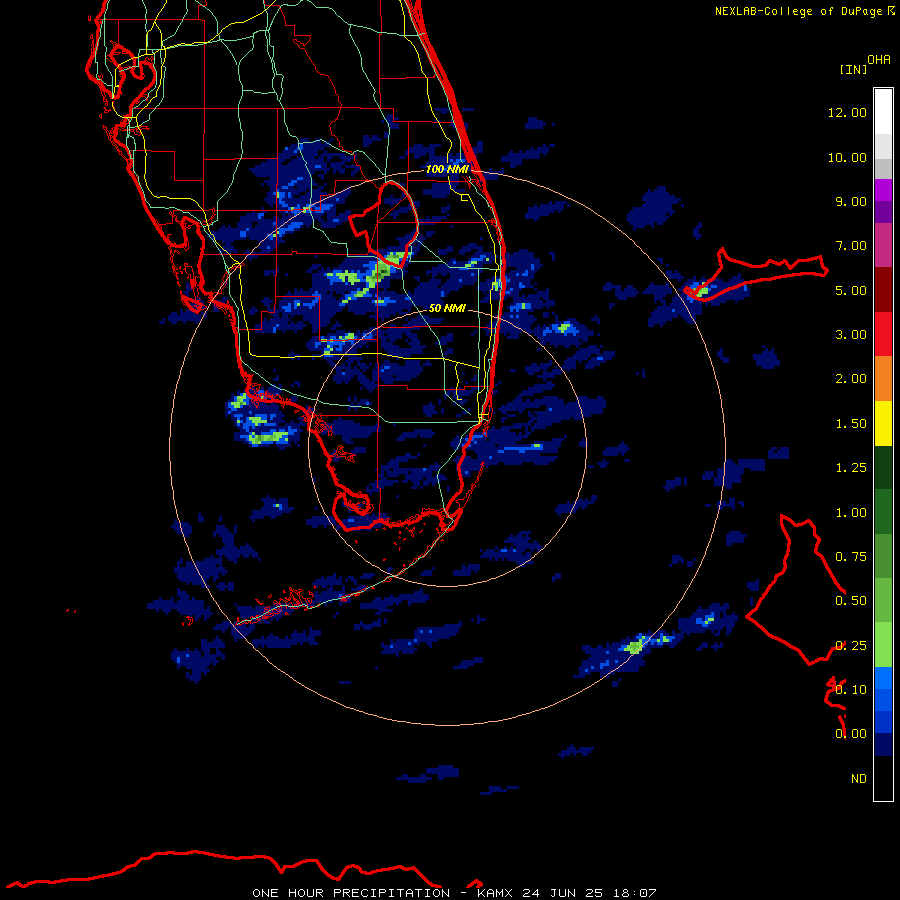Pick the white swatch at the scale top
This screenshot has width=900, height=900.
click(883, 112)
